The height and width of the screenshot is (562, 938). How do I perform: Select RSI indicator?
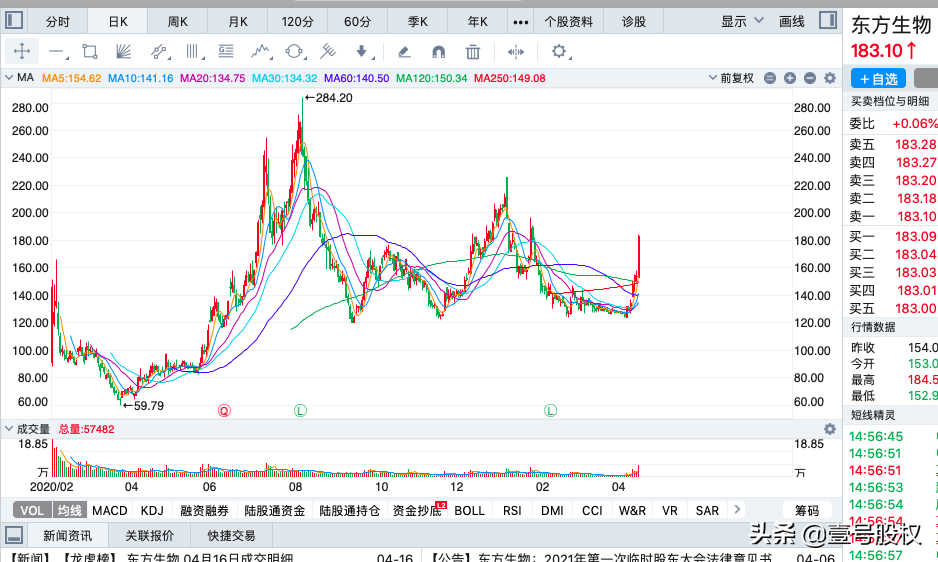point(512,511)
